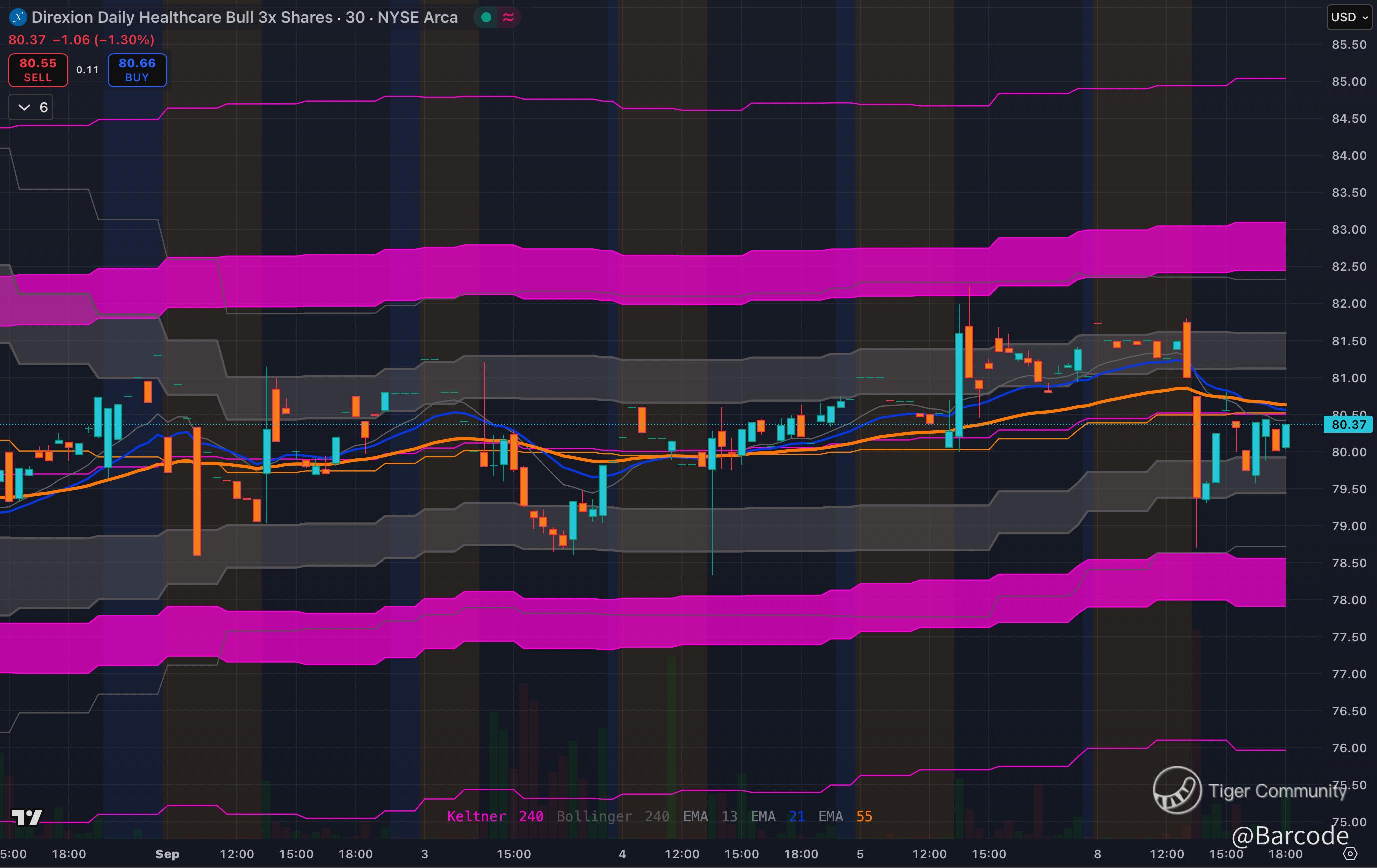Expand the collapsed indicators legend showing 6

(31, 108)
